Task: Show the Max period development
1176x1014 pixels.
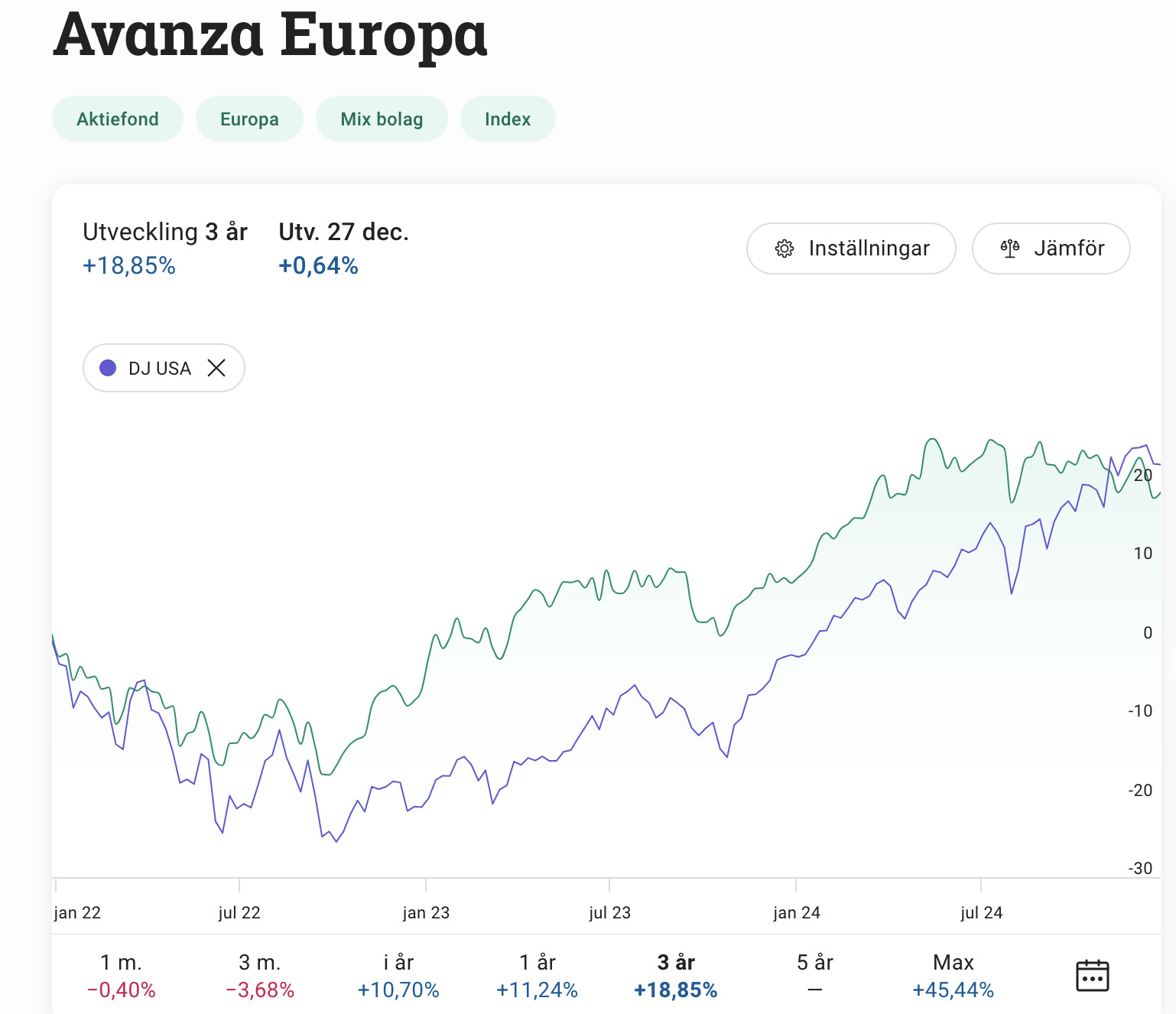Action: pos(953,976)
